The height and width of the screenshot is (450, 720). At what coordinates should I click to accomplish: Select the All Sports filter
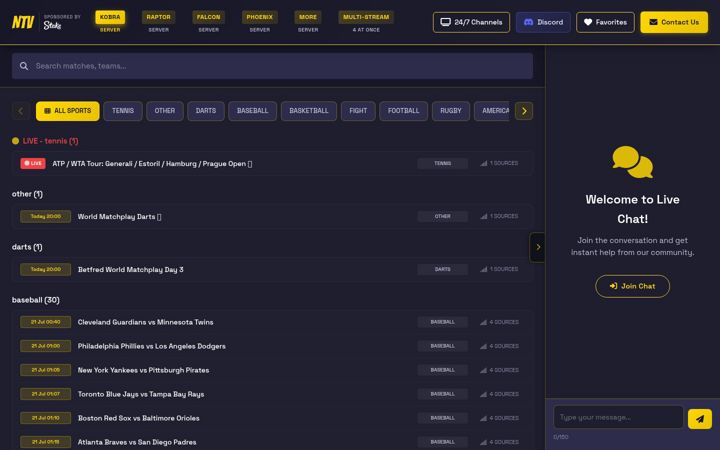click(x=68, y=111)
